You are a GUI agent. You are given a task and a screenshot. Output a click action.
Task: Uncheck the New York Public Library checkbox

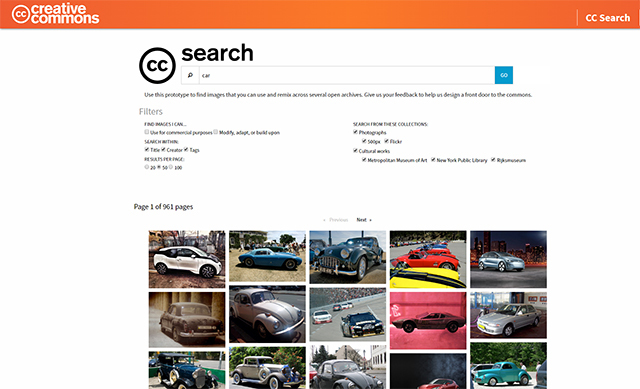pos(433,160)
